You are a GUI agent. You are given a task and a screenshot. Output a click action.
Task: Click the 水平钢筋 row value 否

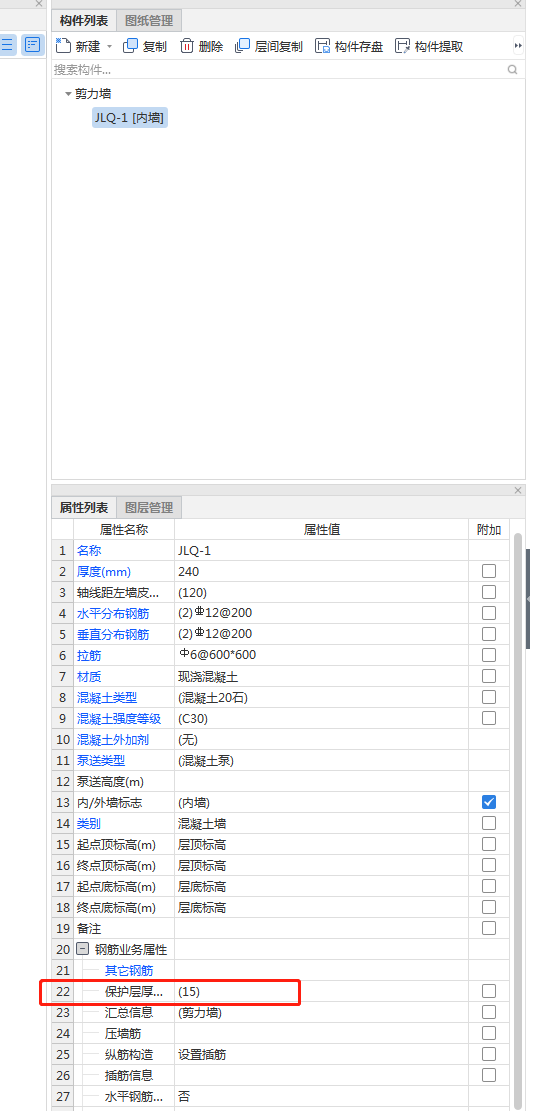(x=183, y=1096)
